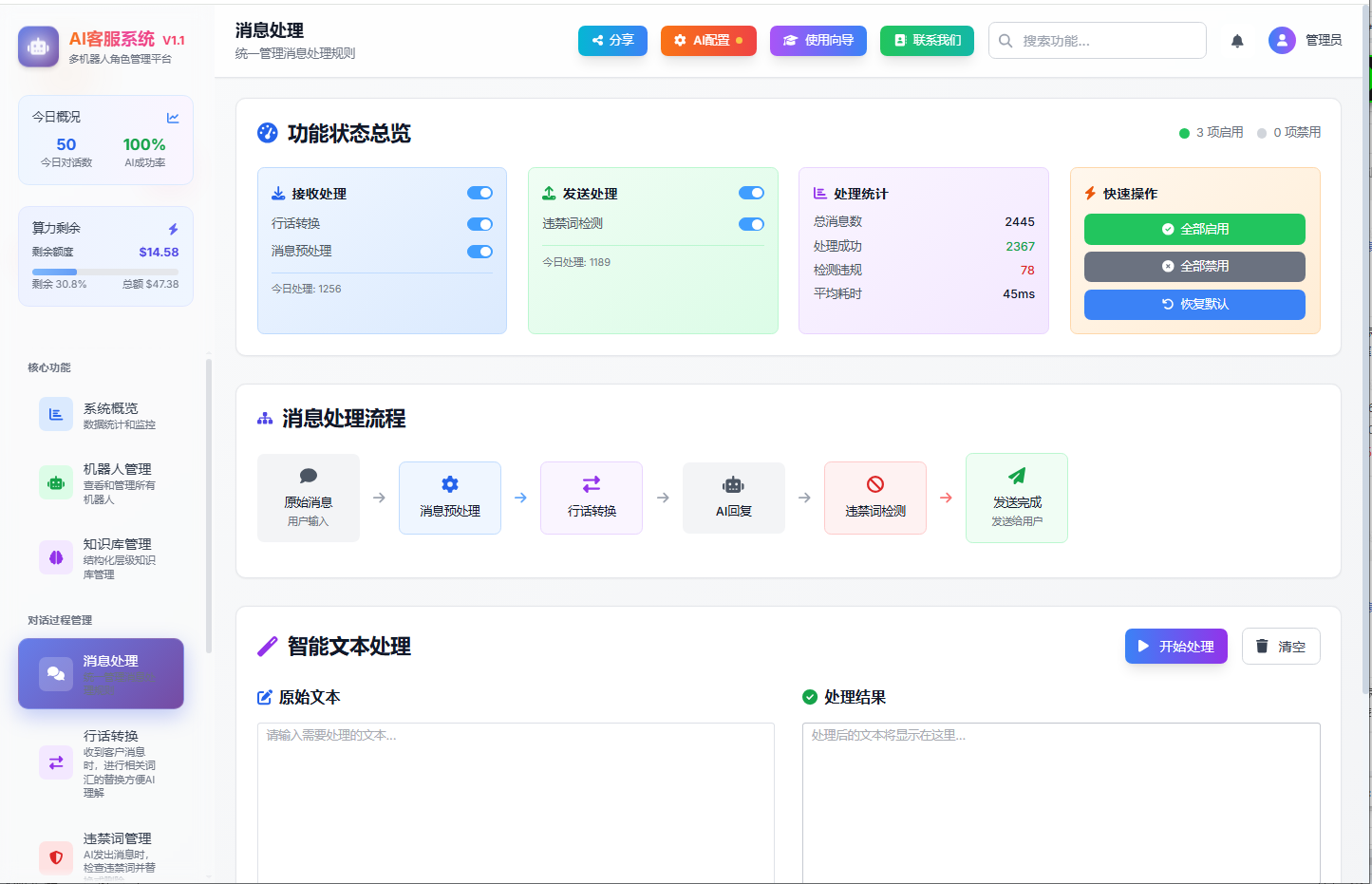Turn off the 违禁词检测 switch
This screenshot has width=1372, height=884.
(751, 224)
